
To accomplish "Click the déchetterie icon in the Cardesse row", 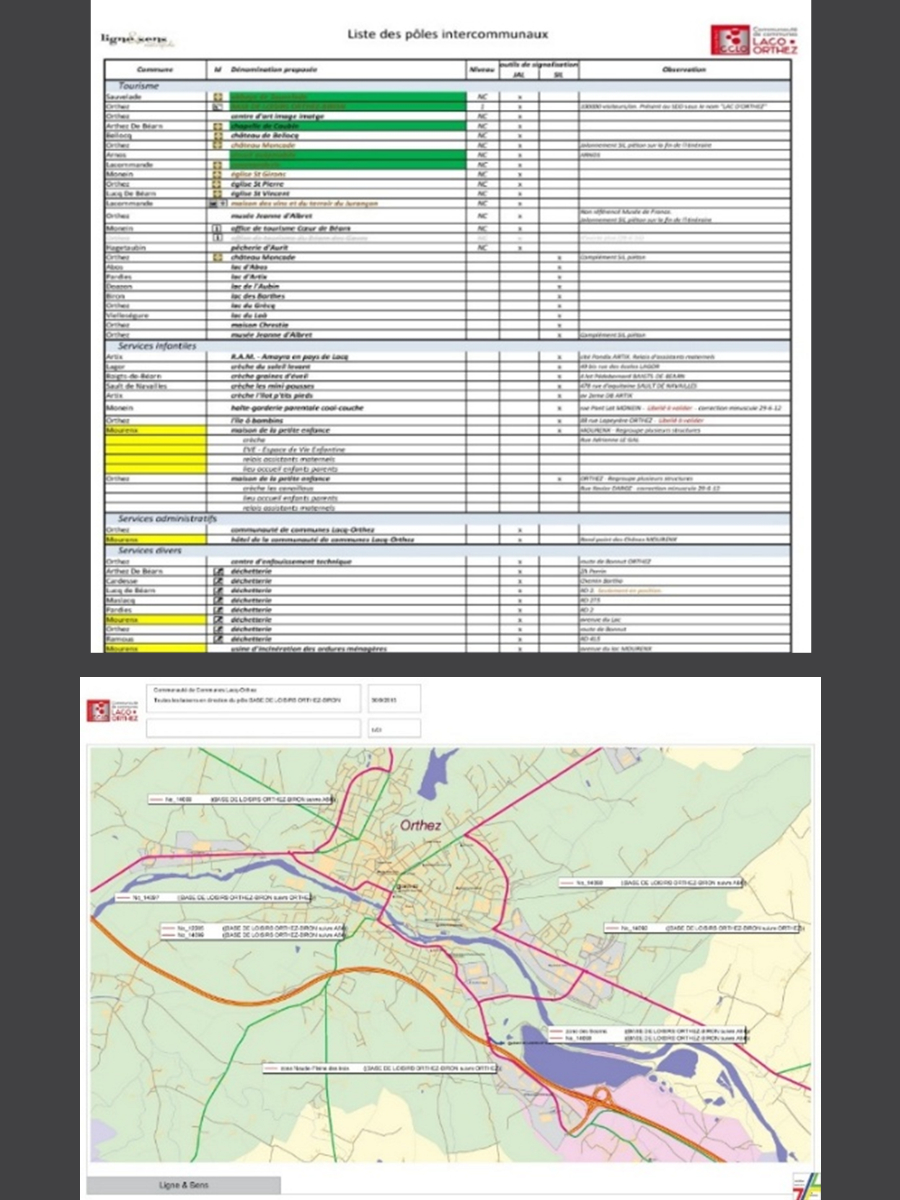I will click(x=216, y=580).
